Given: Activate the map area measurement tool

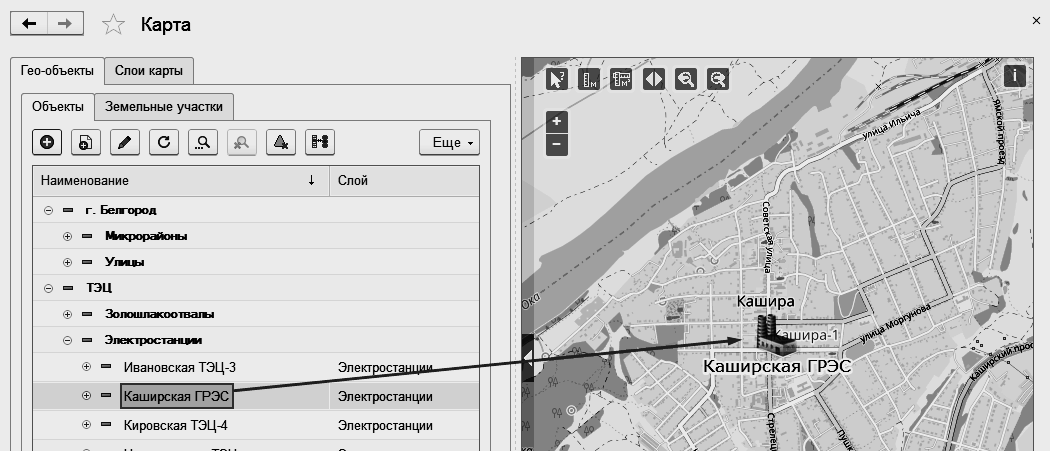Looking at the screenshot, I should click(621, 79).
